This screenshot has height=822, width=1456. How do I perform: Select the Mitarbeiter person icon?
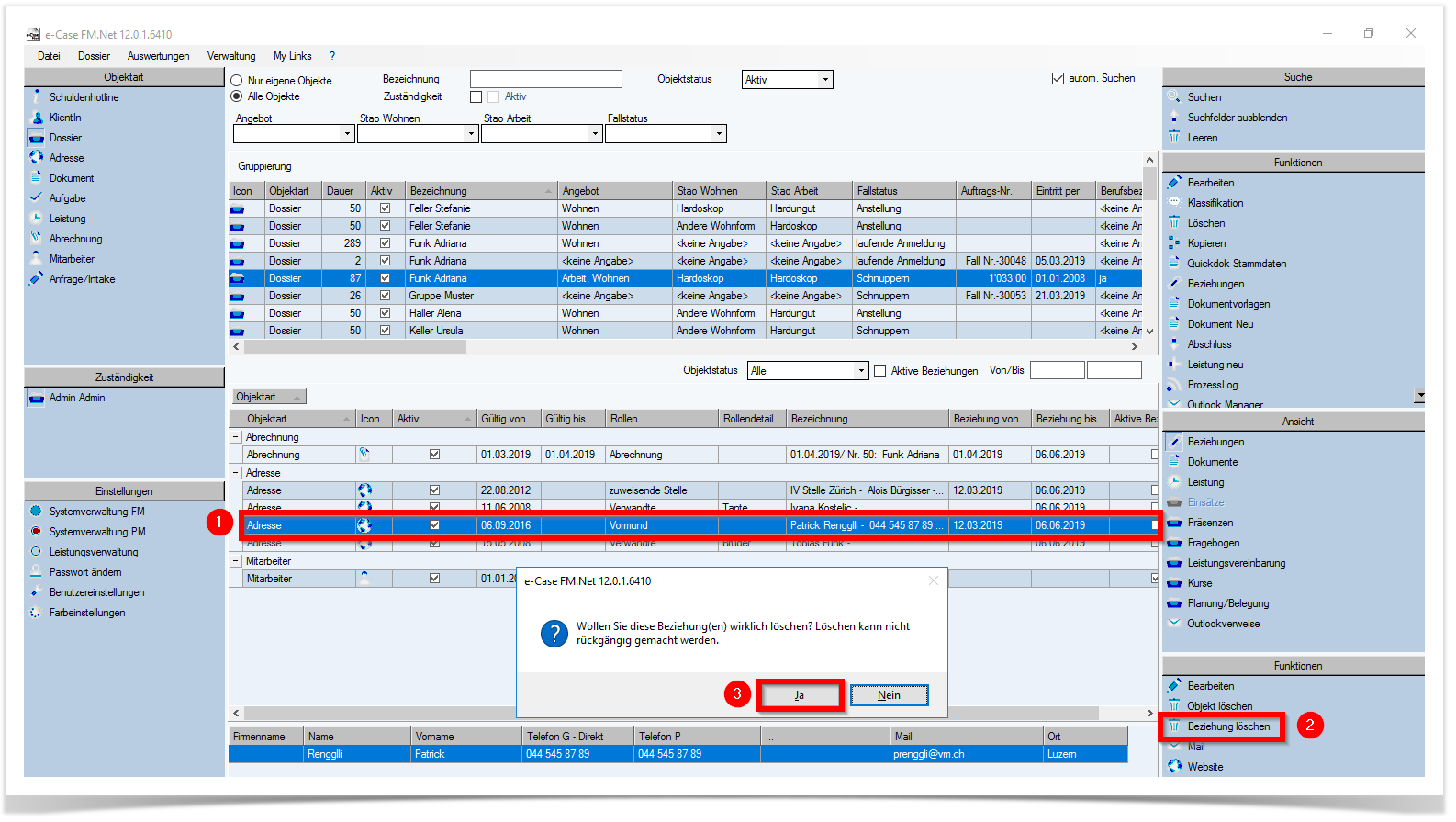click(x=37, y=259)
